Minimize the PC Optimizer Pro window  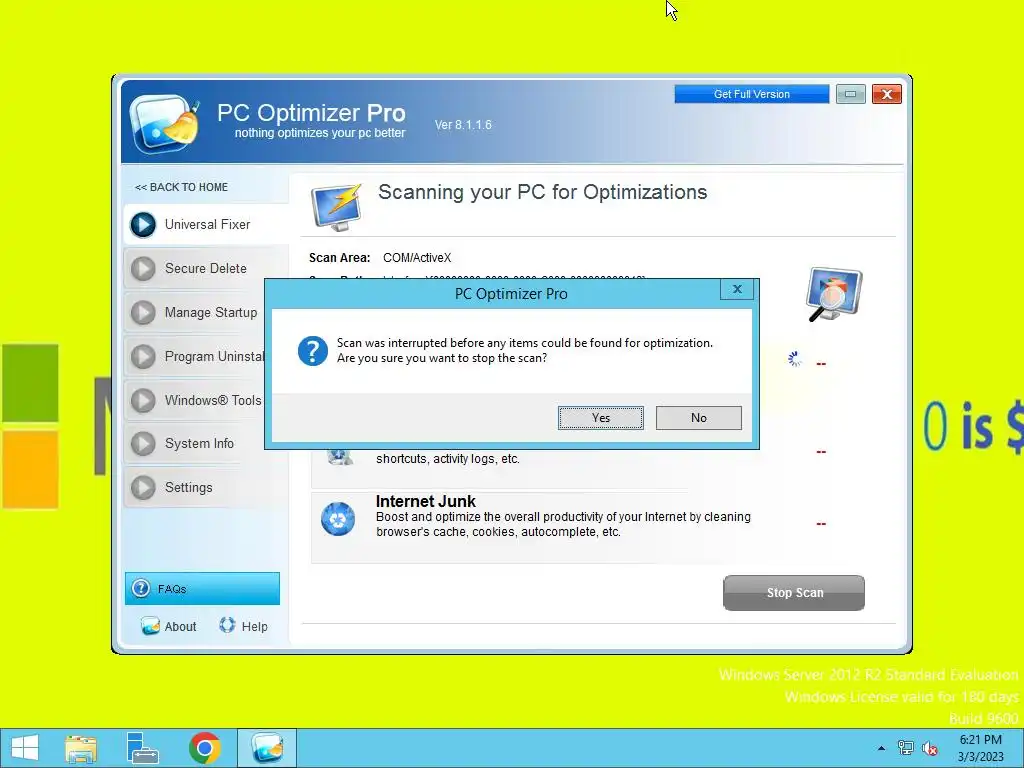pyautogui.click(x=850, y=94)
